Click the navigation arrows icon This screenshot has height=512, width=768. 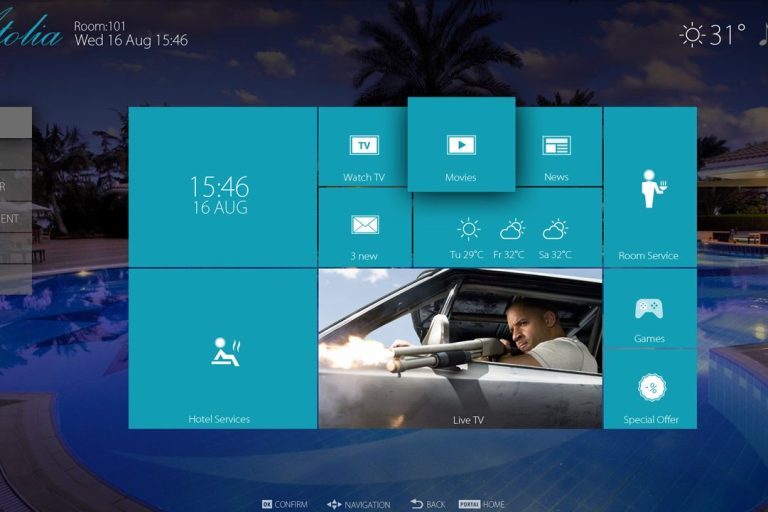[x=334, y=504]
